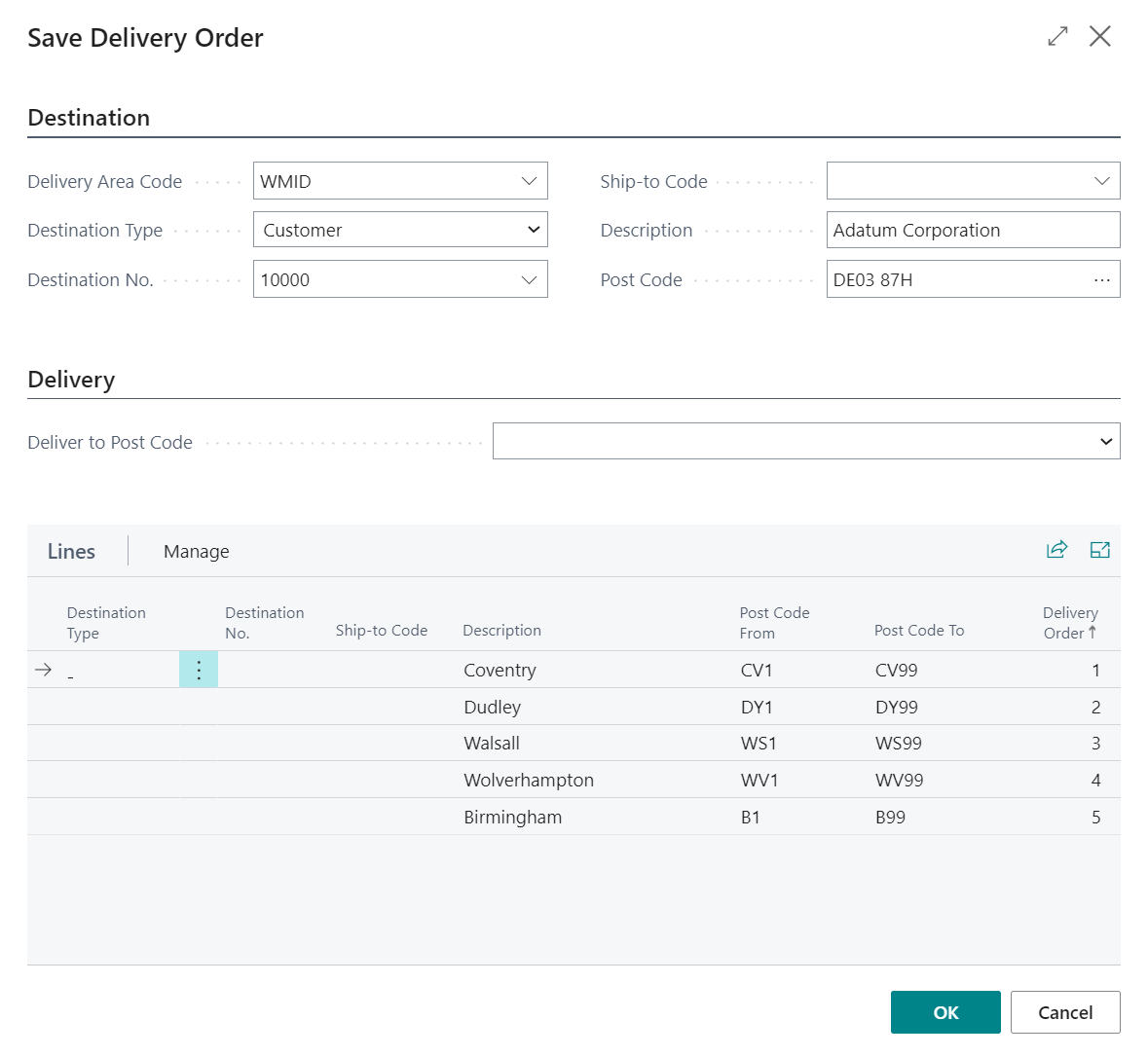Image resolution: width=1148 pixels, height=1057 pixels.
Task: Expand the Lines part to full view
Action: 1099,550
